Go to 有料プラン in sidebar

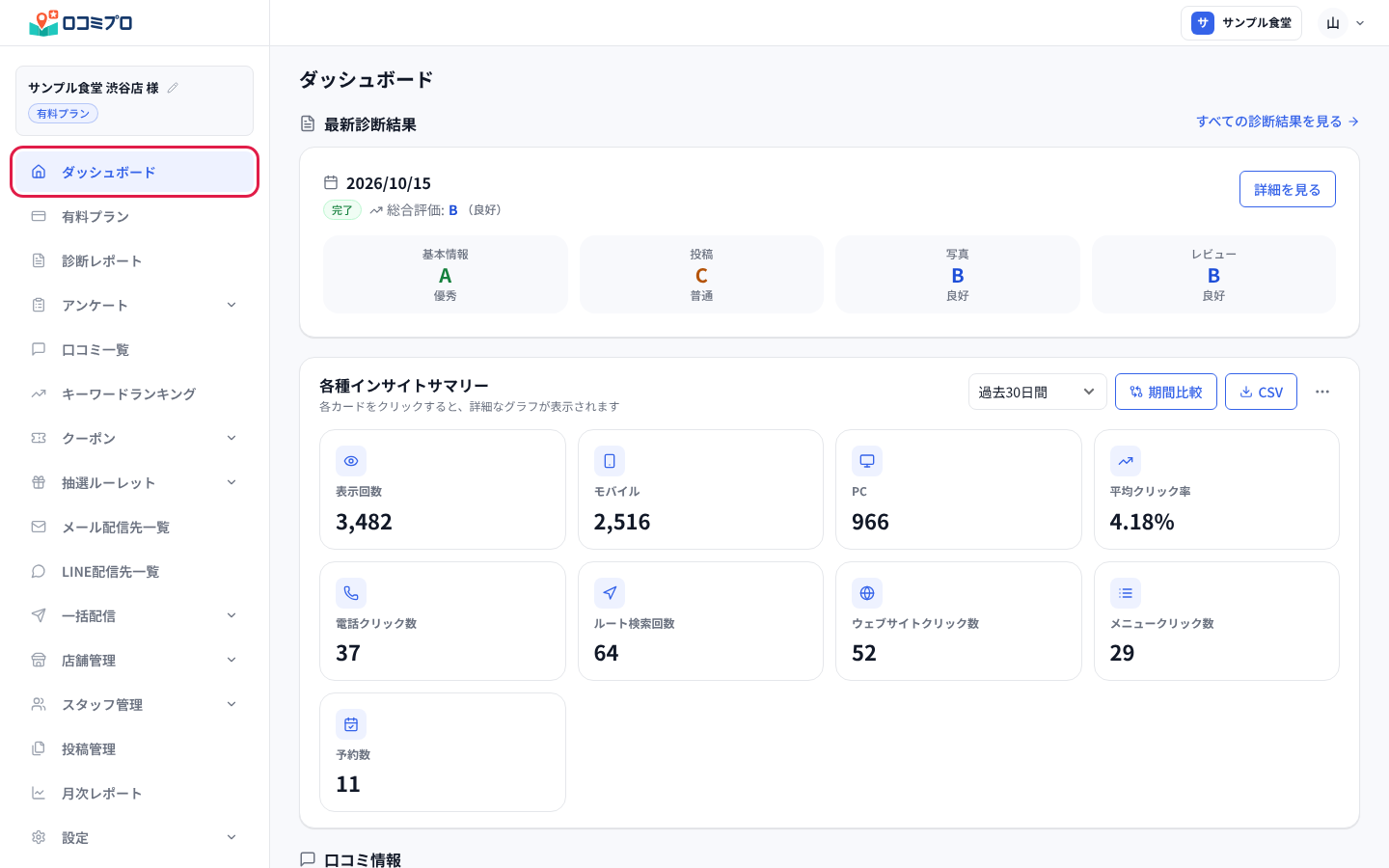click(134, 217)
